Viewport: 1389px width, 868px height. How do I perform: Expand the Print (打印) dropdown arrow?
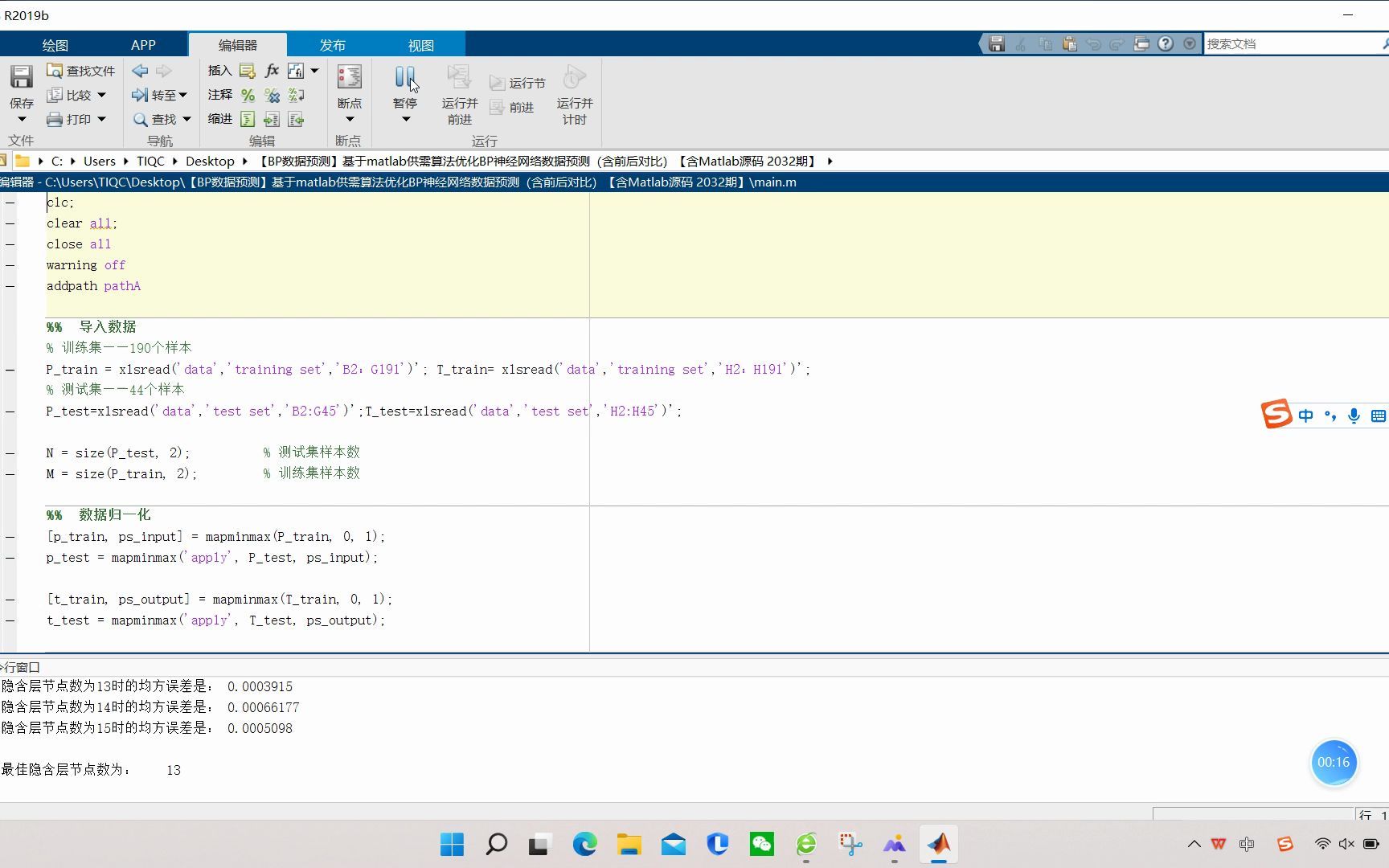pyautogui.click(x=101, y=119)
